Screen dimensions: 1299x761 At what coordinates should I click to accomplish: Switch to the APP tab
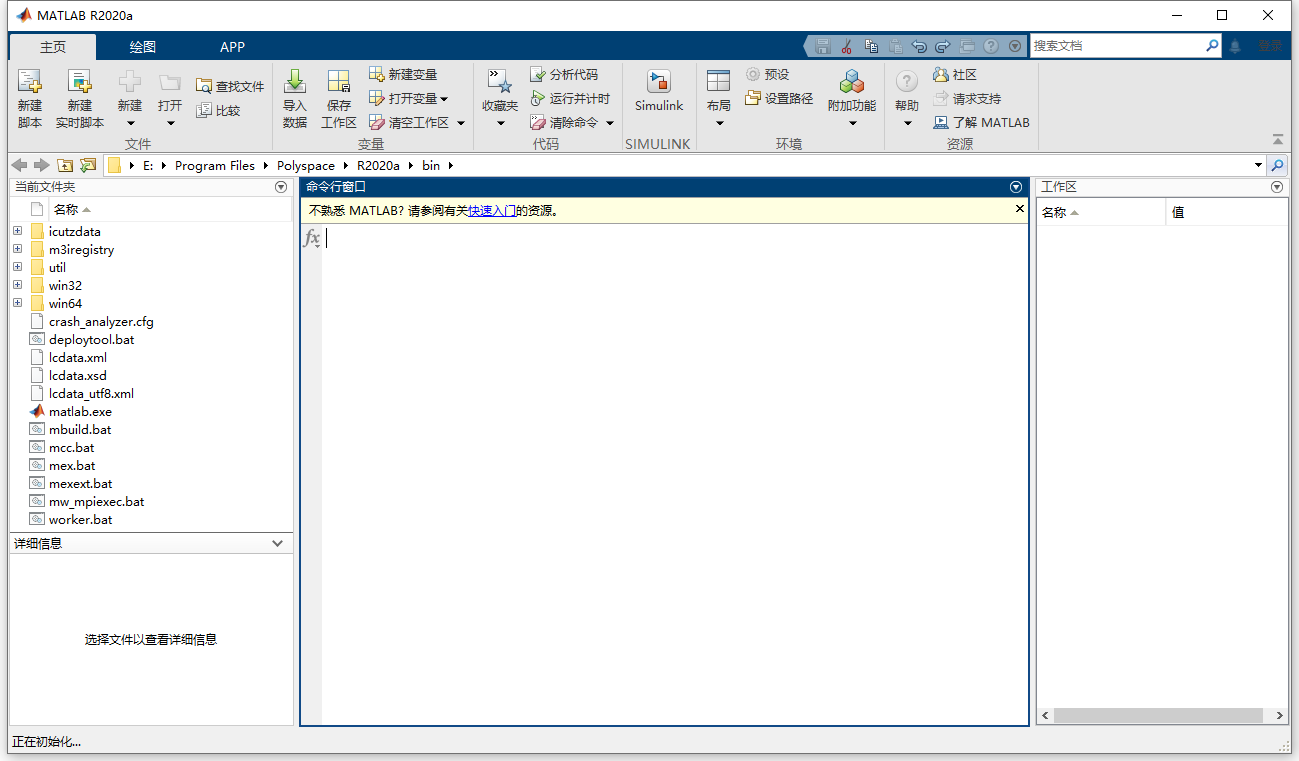coord(232,47)
